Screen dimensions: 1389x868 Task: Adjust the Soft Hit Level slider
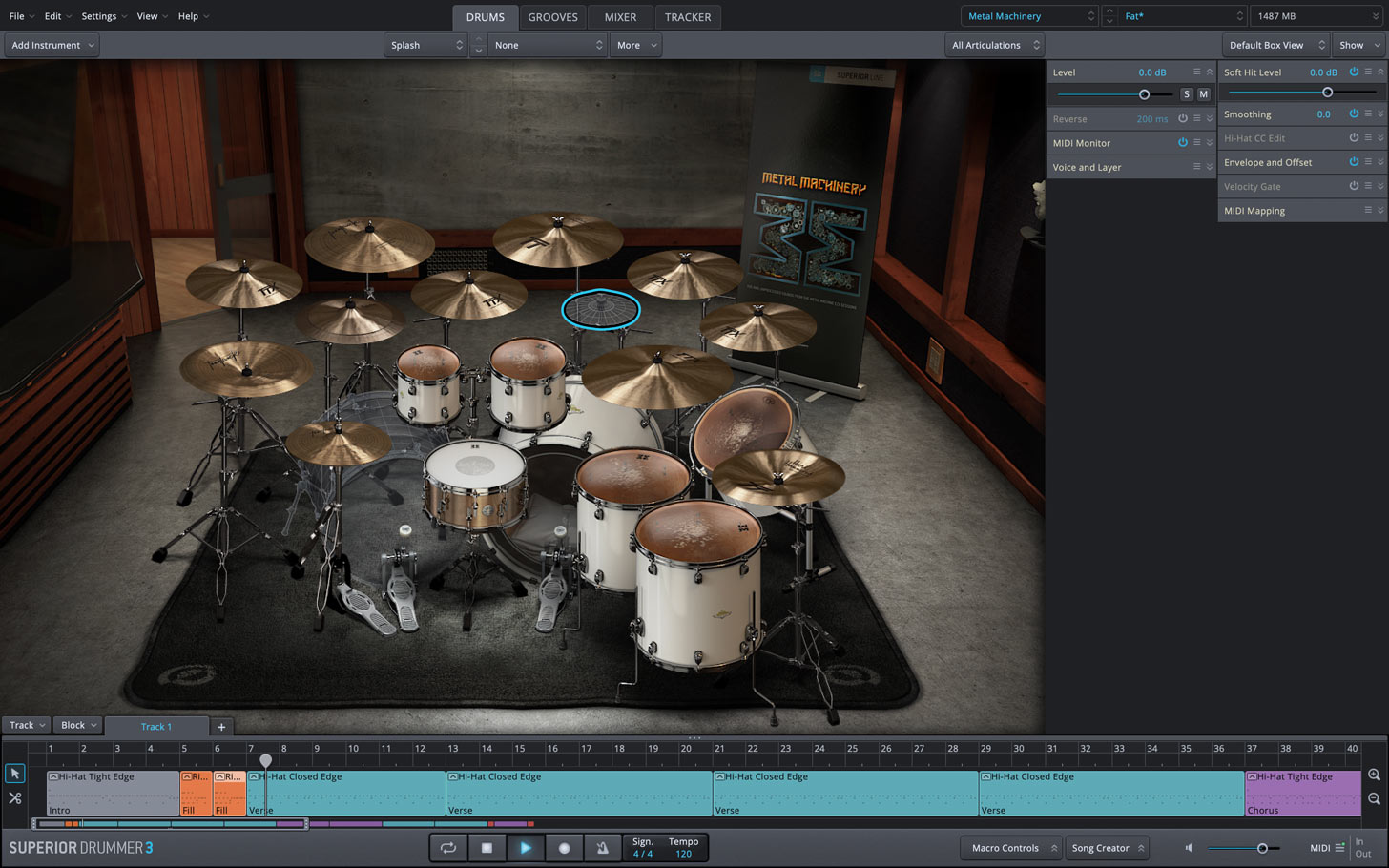[1327, 93]
